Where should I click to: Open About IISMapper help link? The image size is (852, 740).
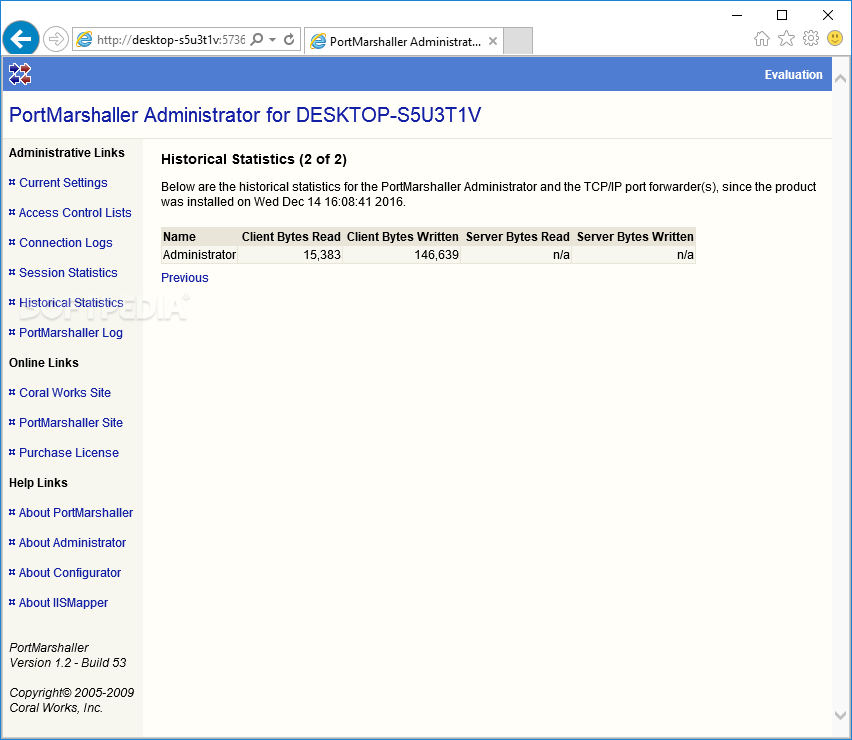[x=63, y=603]
